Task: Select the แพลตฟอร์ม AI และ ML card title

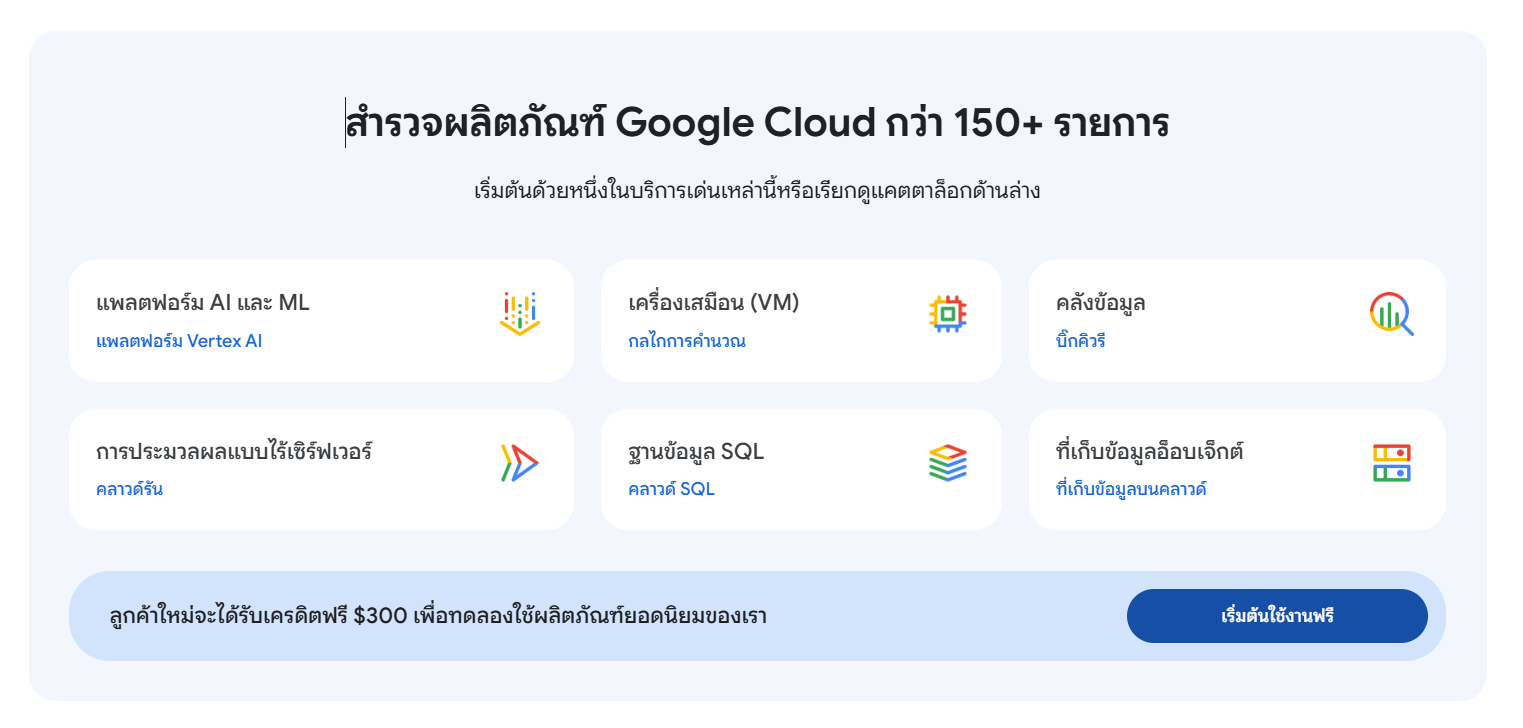Action: coord(203,303)
